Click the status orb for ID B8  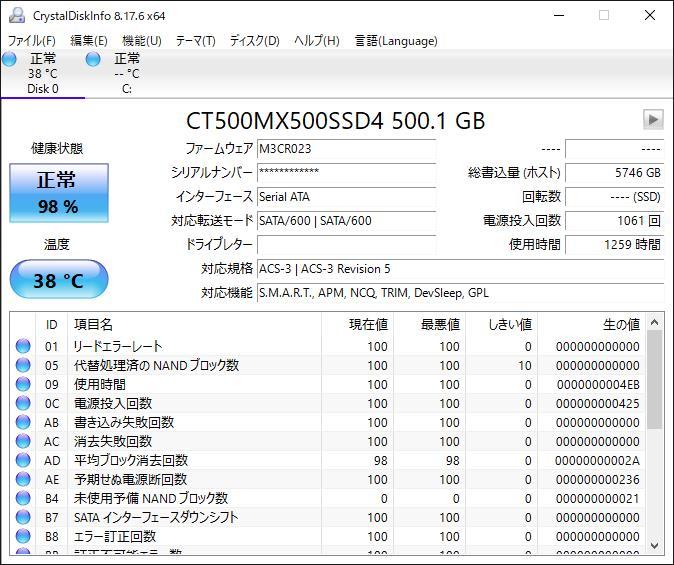tap(23, 536)
